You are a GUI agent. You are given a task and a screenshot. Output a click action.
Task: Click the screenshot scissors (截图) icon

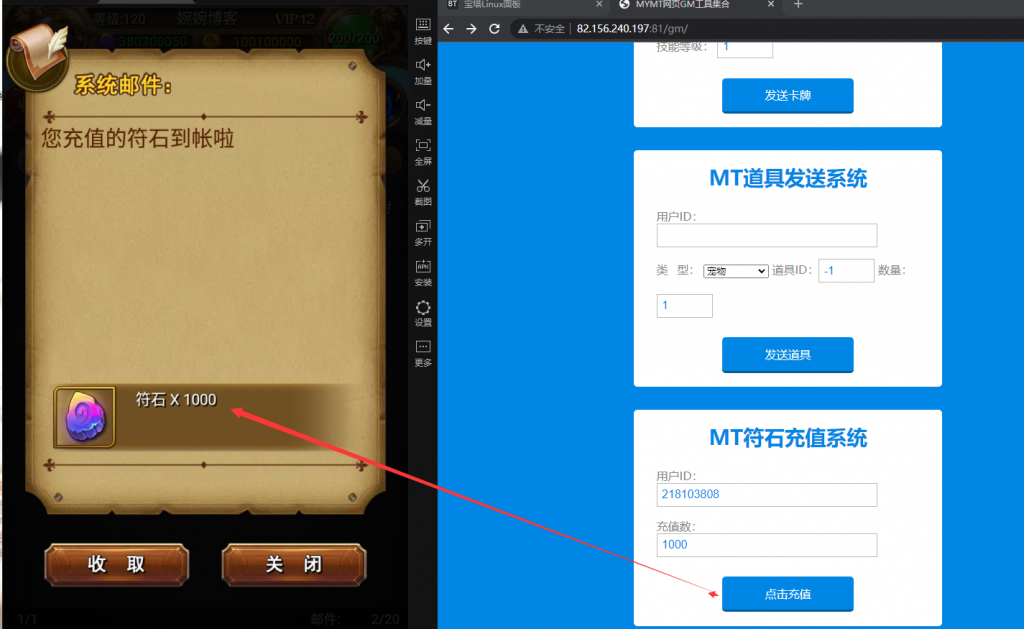(x=423, y=190)
